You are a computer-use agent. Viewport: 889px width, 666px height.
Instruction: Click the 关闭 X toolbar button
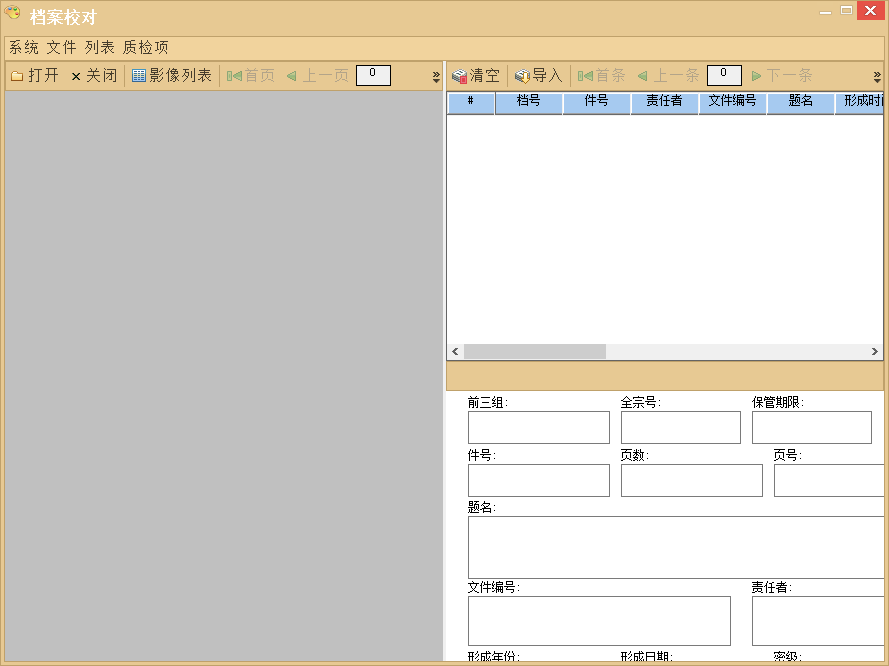tap(94, 75)
